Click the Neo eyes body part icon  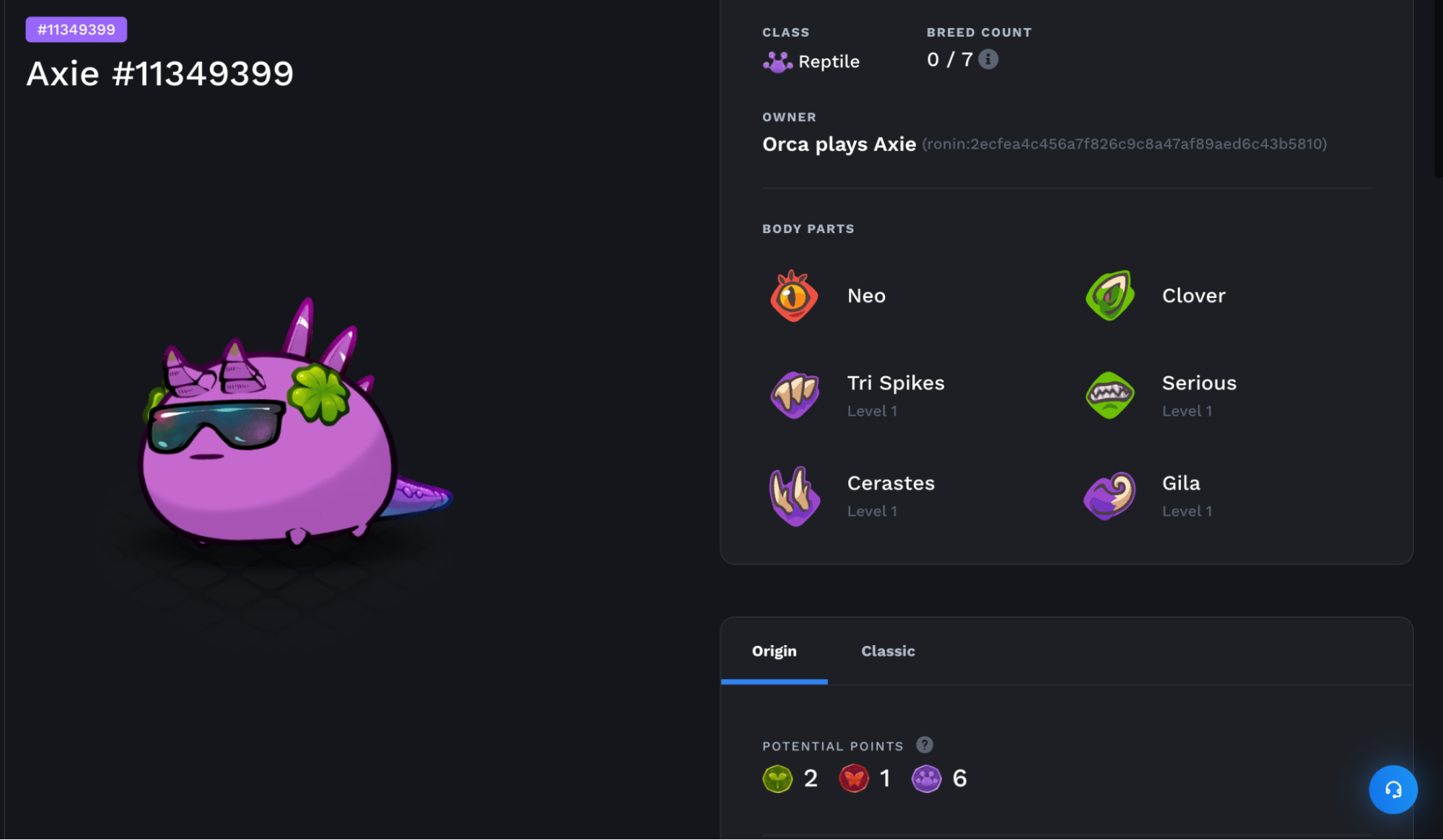[794, 296]
